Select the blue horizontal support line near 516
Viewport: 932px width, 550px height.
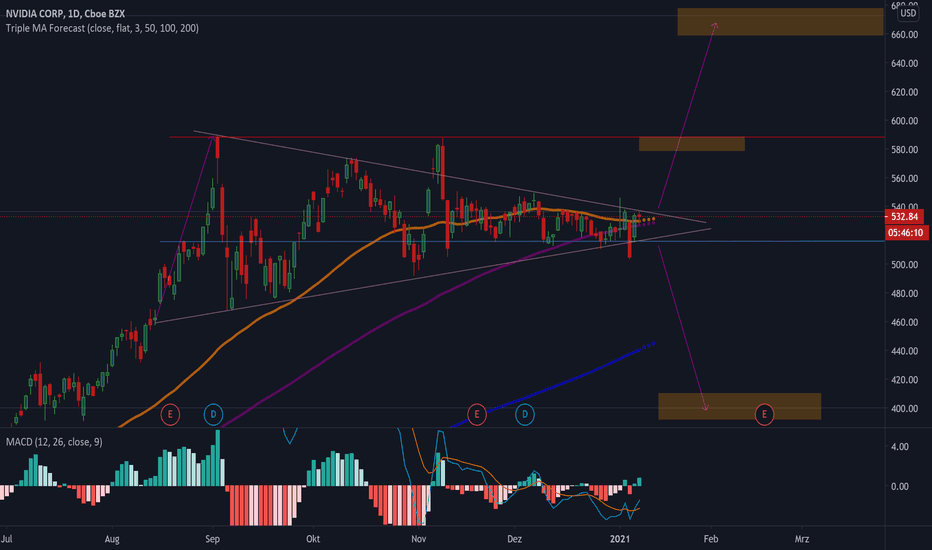pos(522,241)
